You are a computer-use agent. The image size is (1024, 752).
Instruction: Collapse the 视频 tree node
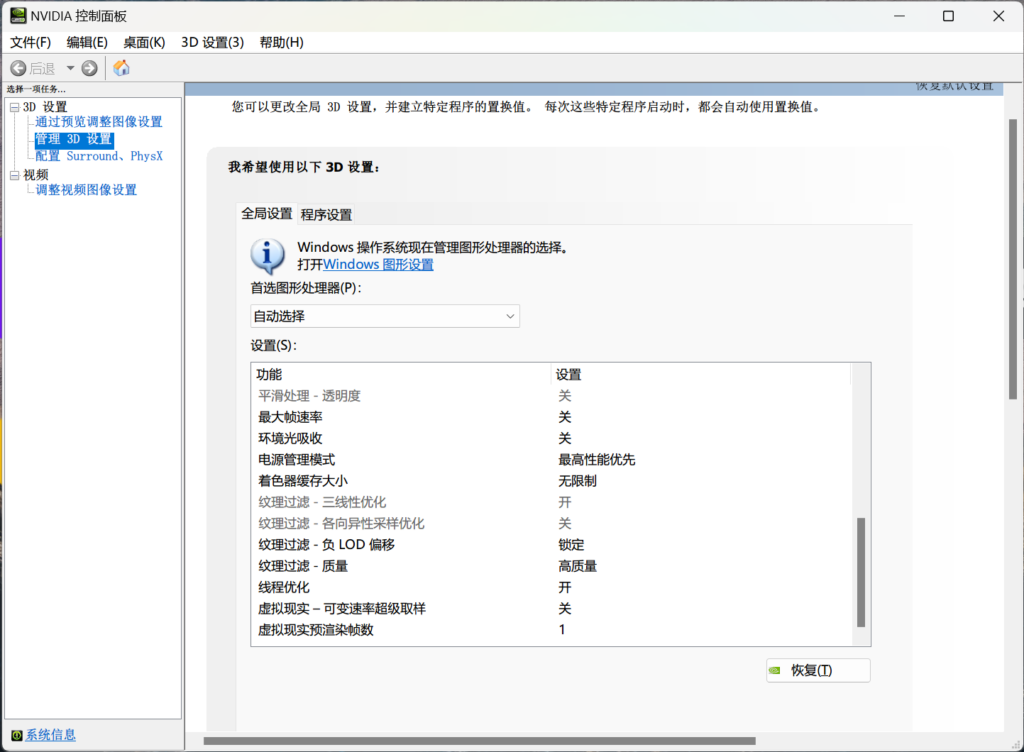tap(14, 175)
